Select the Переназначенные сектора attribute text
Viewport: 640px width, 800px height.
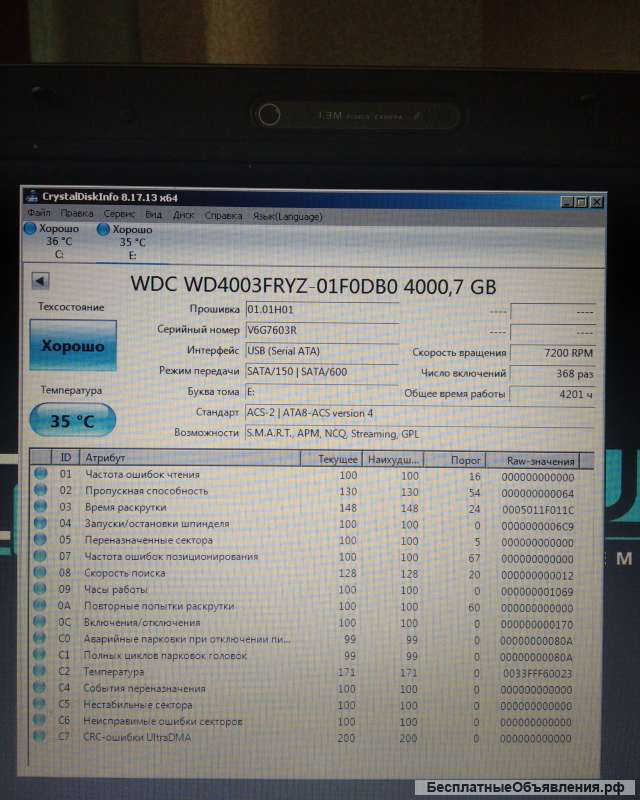click(149, 540)
